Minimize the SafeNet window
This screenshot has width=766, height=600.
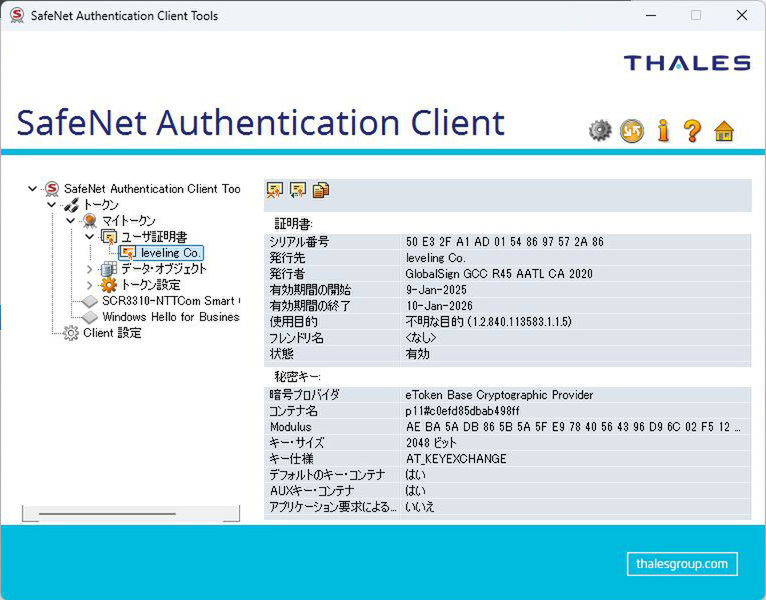pos(651,16)
